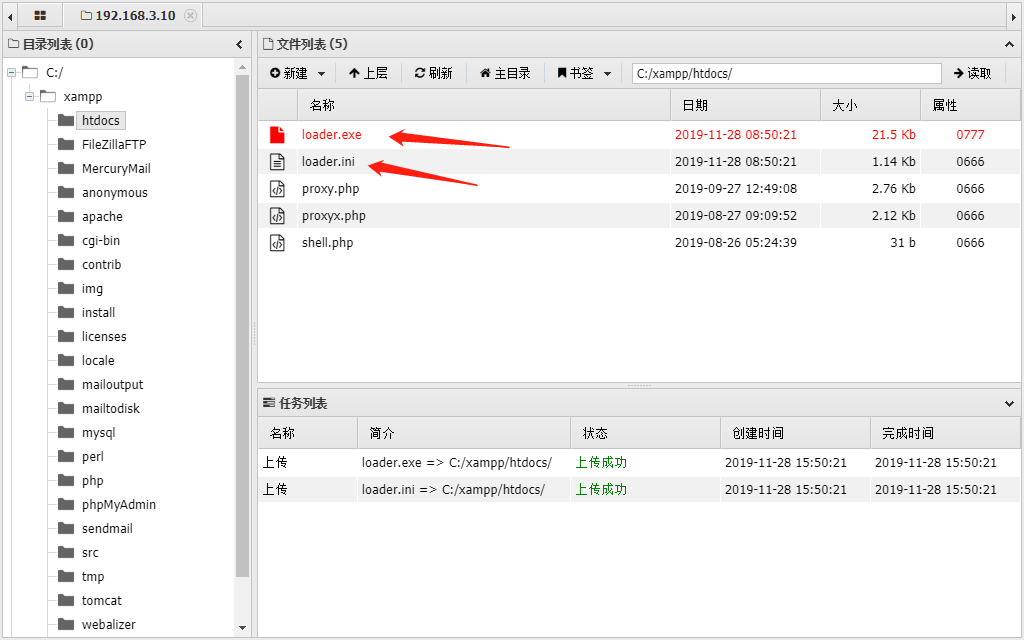Close the 192.168.3.10 tab
The width and height of the screenshot is (1024, 640).
coord(190,16)
